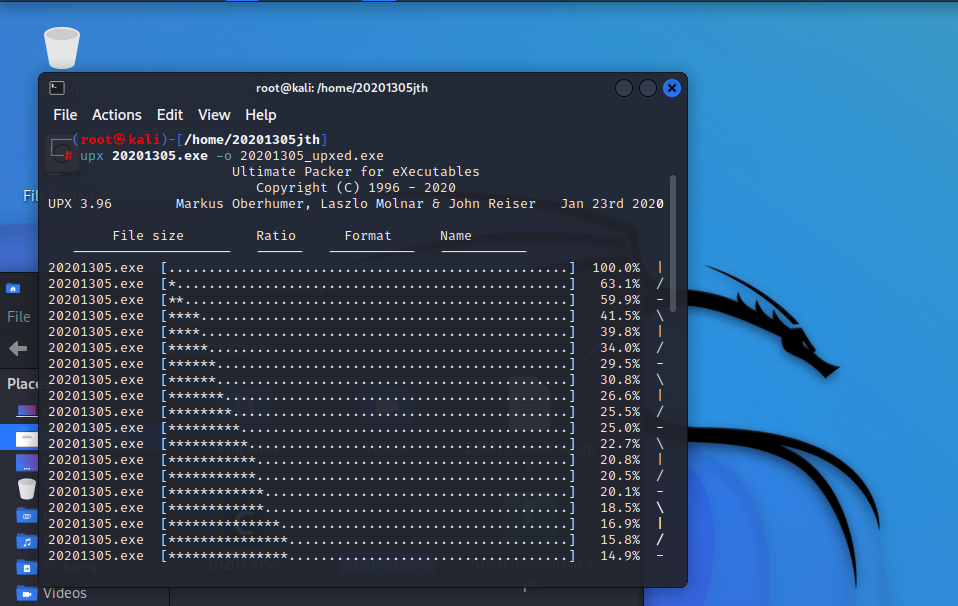Click the progress bar on the 26.6% row
This screenshot has width=958, height=606.
coord(368,396)
